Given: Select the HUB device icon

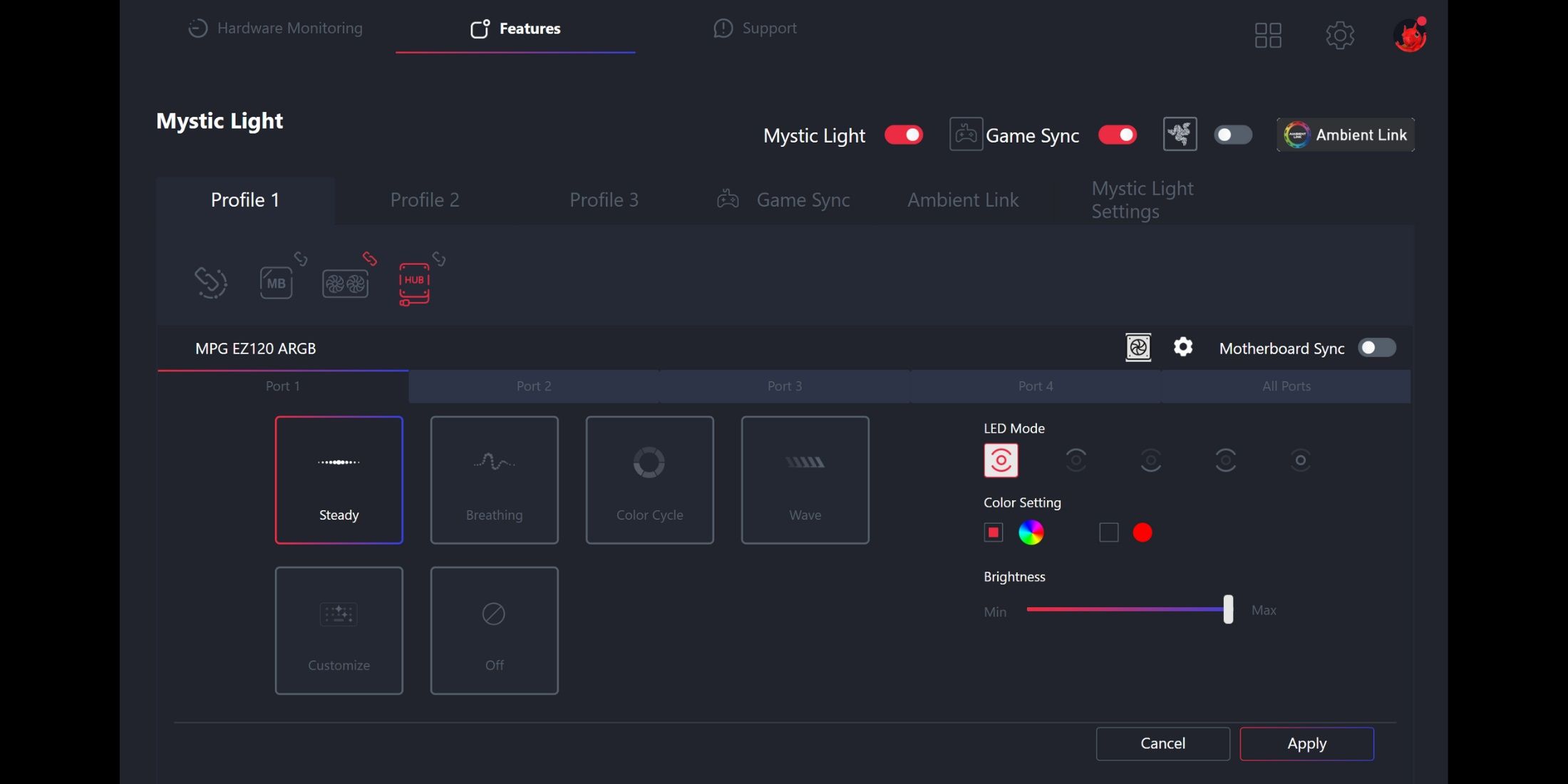Looking at the screenshot, I should point(414,283).
